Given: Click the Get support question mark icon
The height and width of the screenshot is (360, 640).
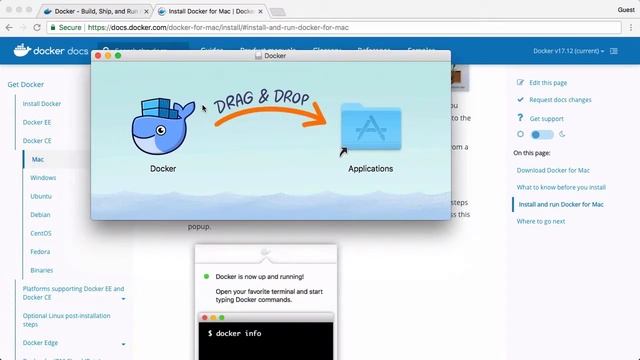Looking at the screenshot, I should (x=520, y=118).
